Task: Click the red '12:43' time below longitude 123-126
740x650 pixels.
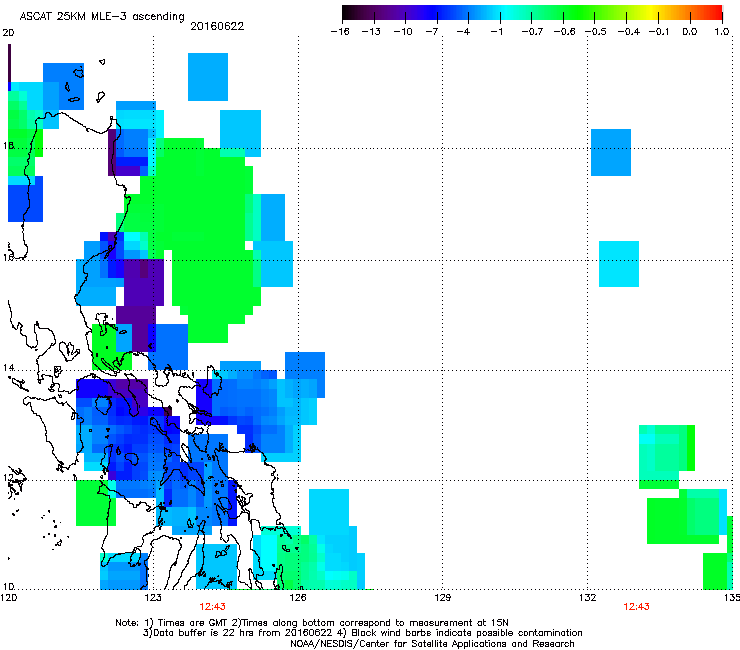Action: point(212,607)
